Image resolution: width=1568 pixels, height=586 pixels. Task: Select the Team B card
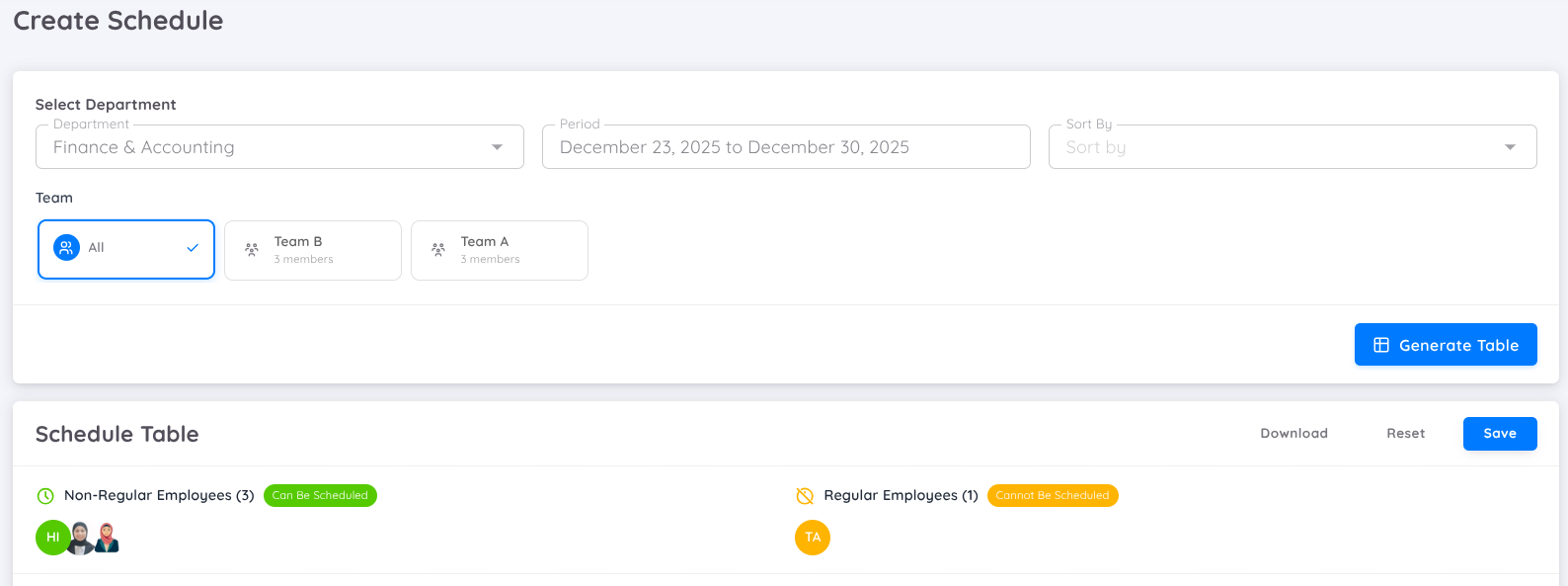pyautogui.click(x=313, y=250)
